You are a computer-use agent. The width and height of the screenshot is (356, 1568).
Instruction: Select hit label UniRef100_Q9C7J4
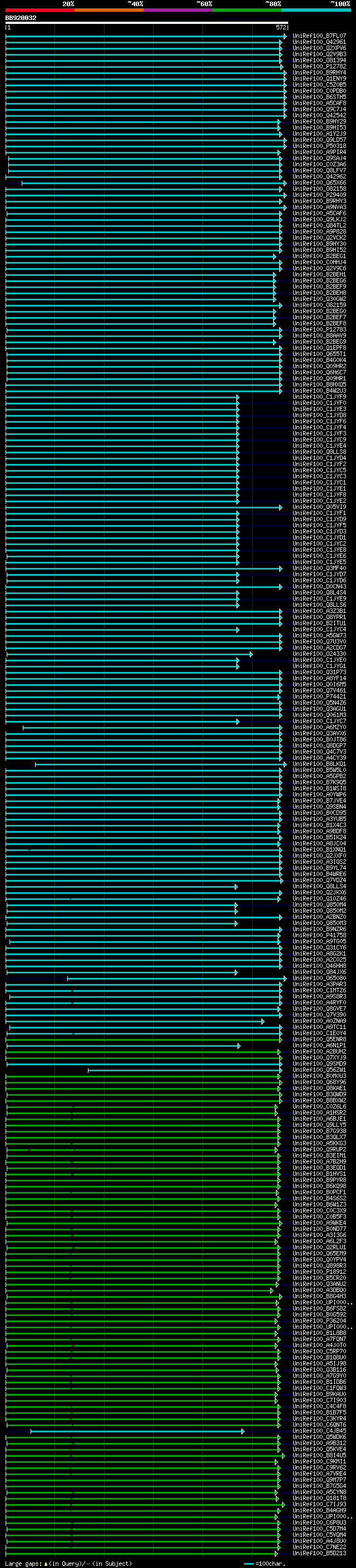(x=319, y=110)
